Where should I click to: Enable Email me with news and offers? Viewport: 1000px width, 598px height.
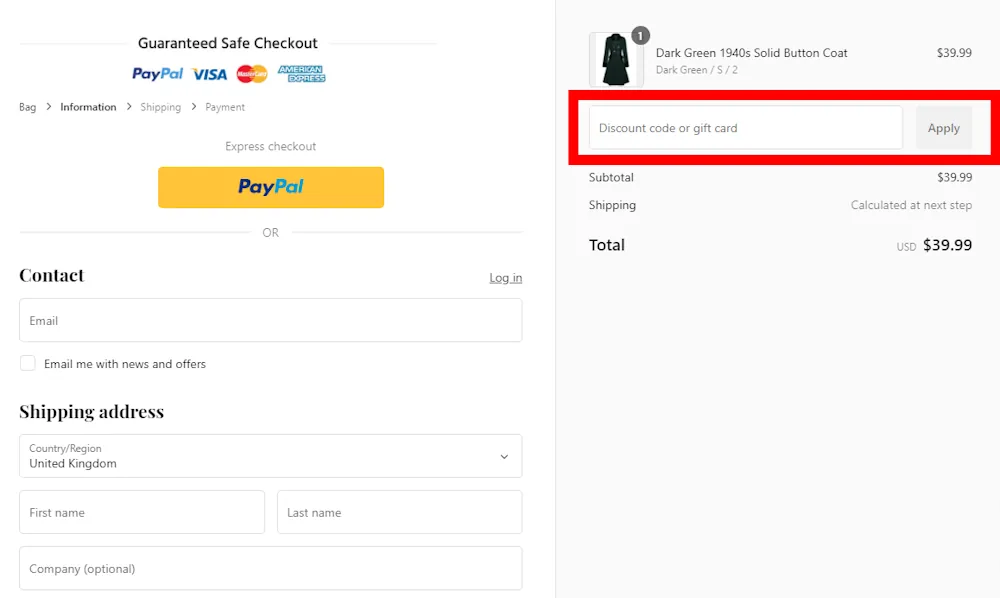(x=28, y=364)
